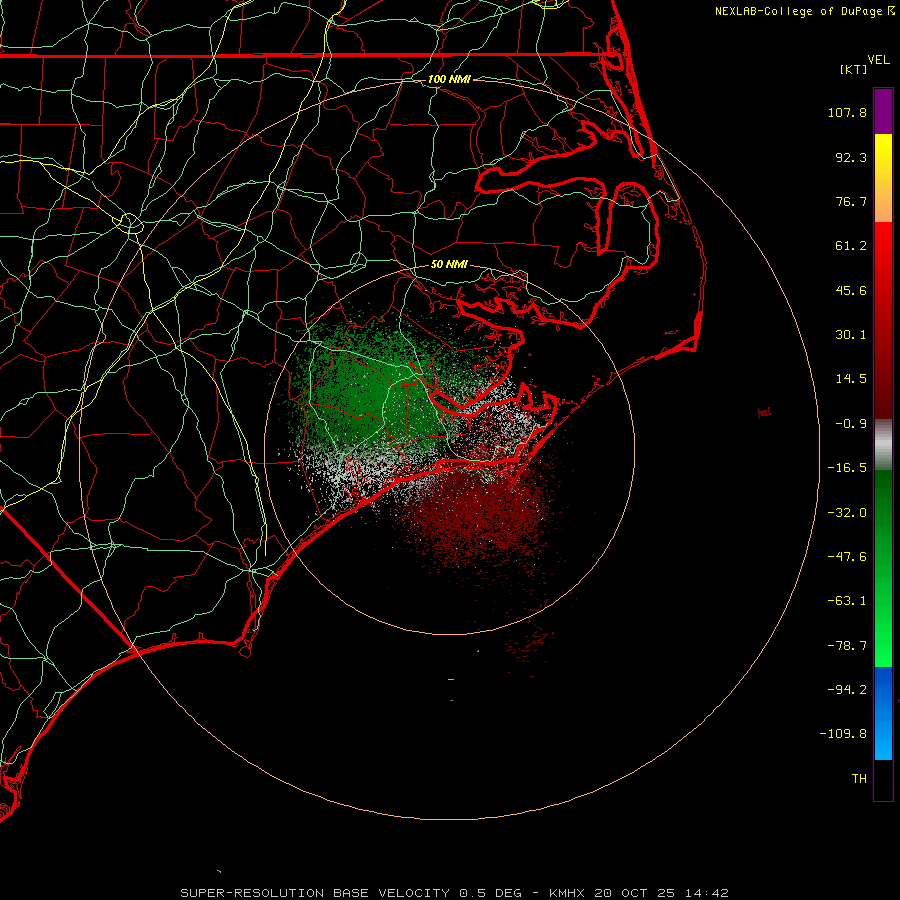
Task: Select the 61.2 legend value
Action: [x=851, y=246]
